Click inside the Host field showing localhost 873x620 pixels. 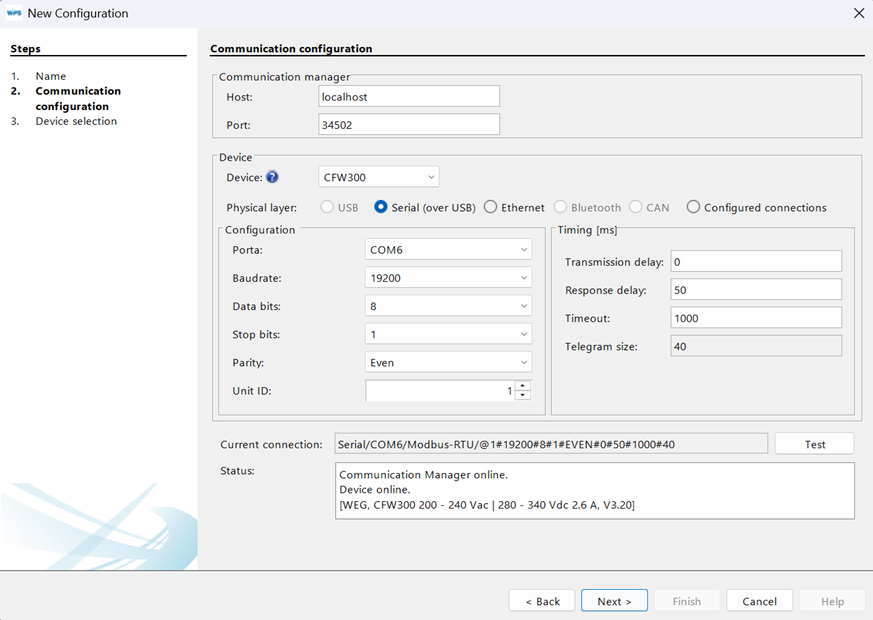coord(408,96)
